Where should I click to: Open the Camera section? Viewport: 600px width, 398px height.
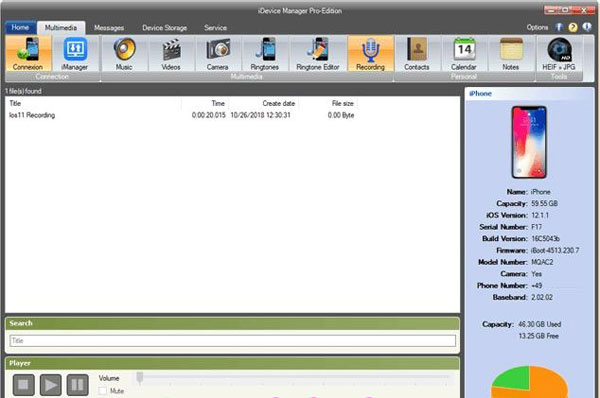click(x=217, y=54)
